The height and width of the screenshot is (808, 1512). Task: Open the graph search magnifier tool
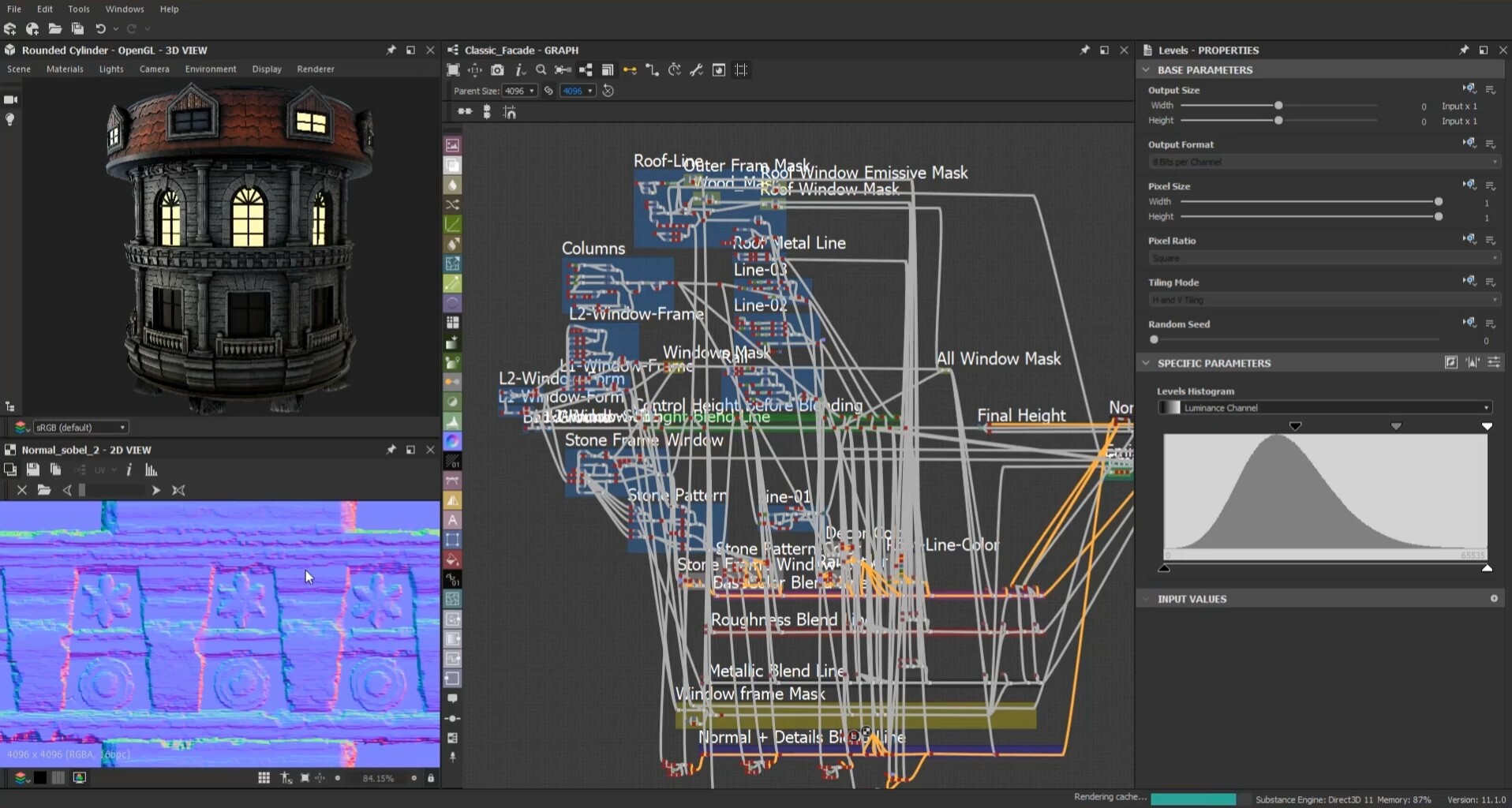click(x=541, y=70)
